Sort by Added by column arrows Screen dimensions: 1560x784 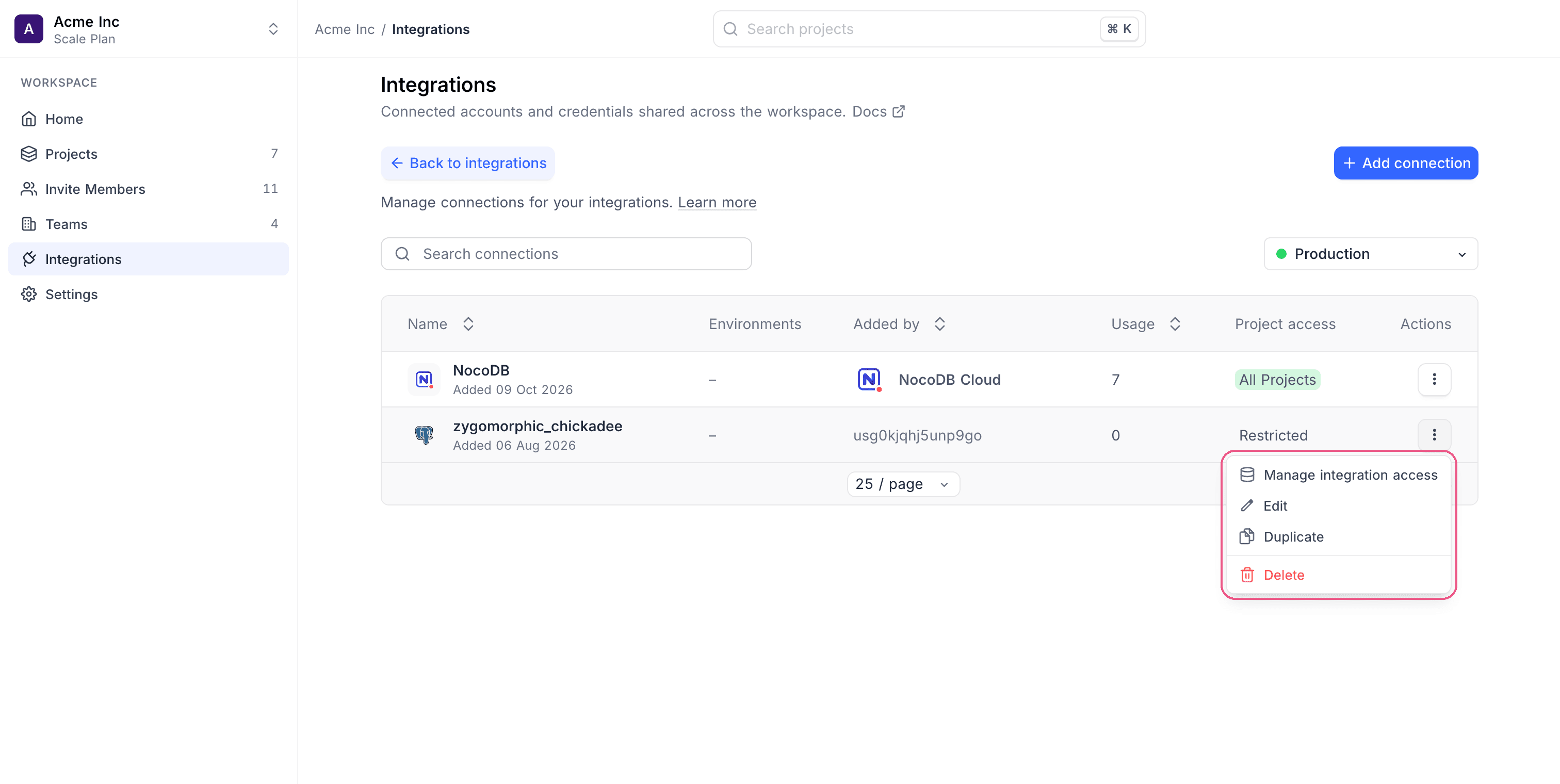pyautogui.click(x=939, y=324)
